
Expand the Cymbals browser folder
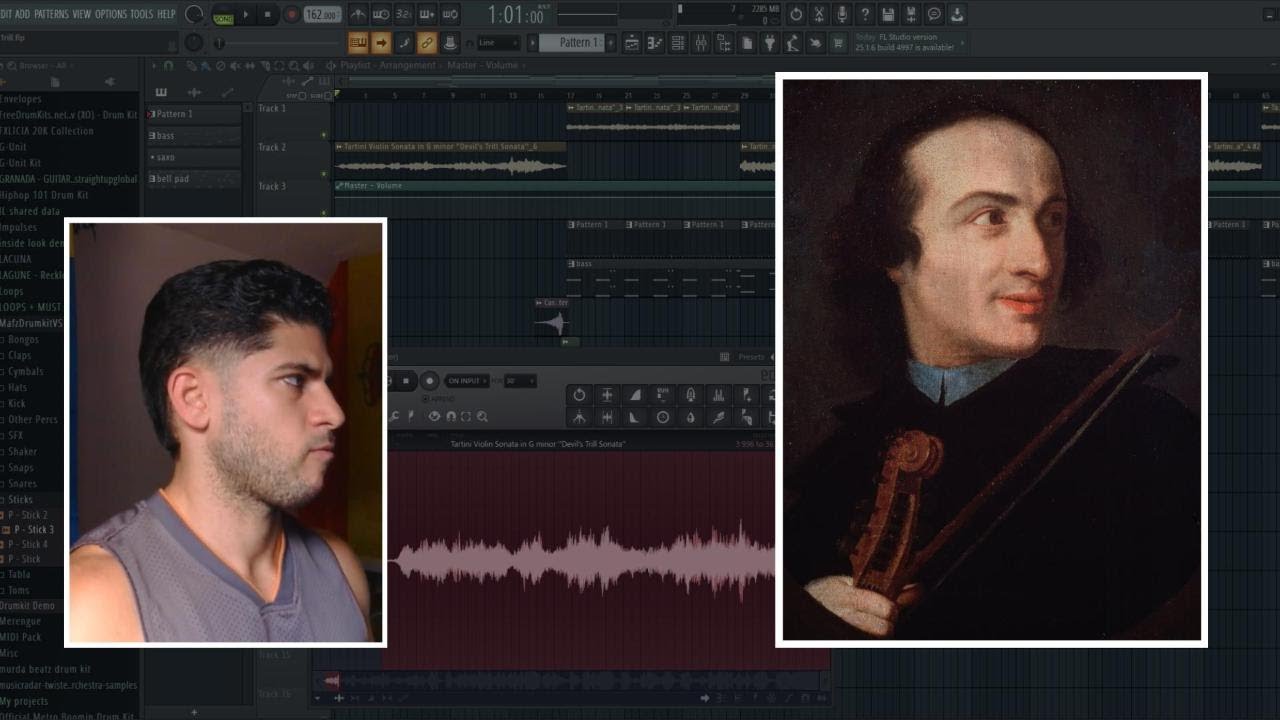pos(25,371)
